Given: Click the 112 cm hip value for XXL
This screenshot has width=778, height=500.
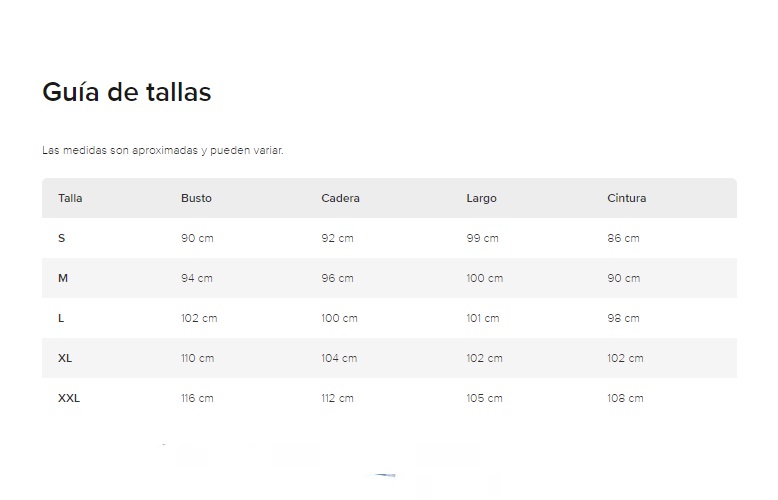Looking at the screenshot, I should (x=337, y=398).
